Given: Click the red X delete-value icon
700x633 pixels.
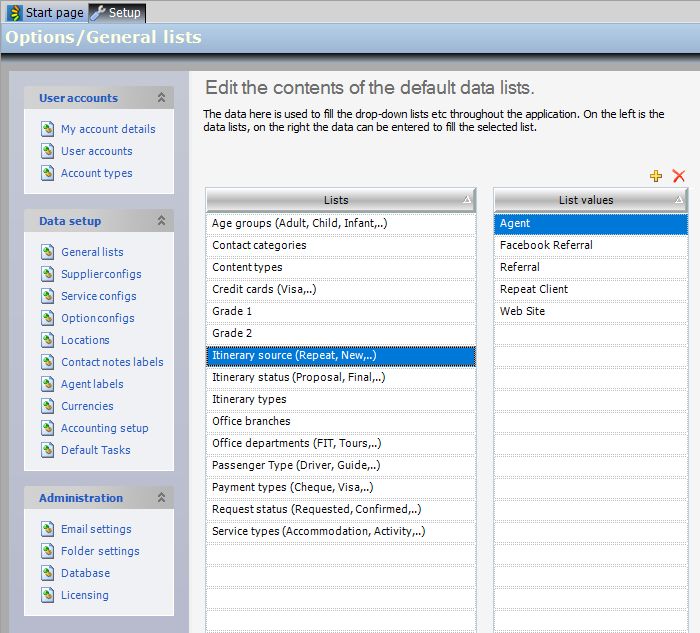Looking at the screenshot, I should tap(679, 176).
